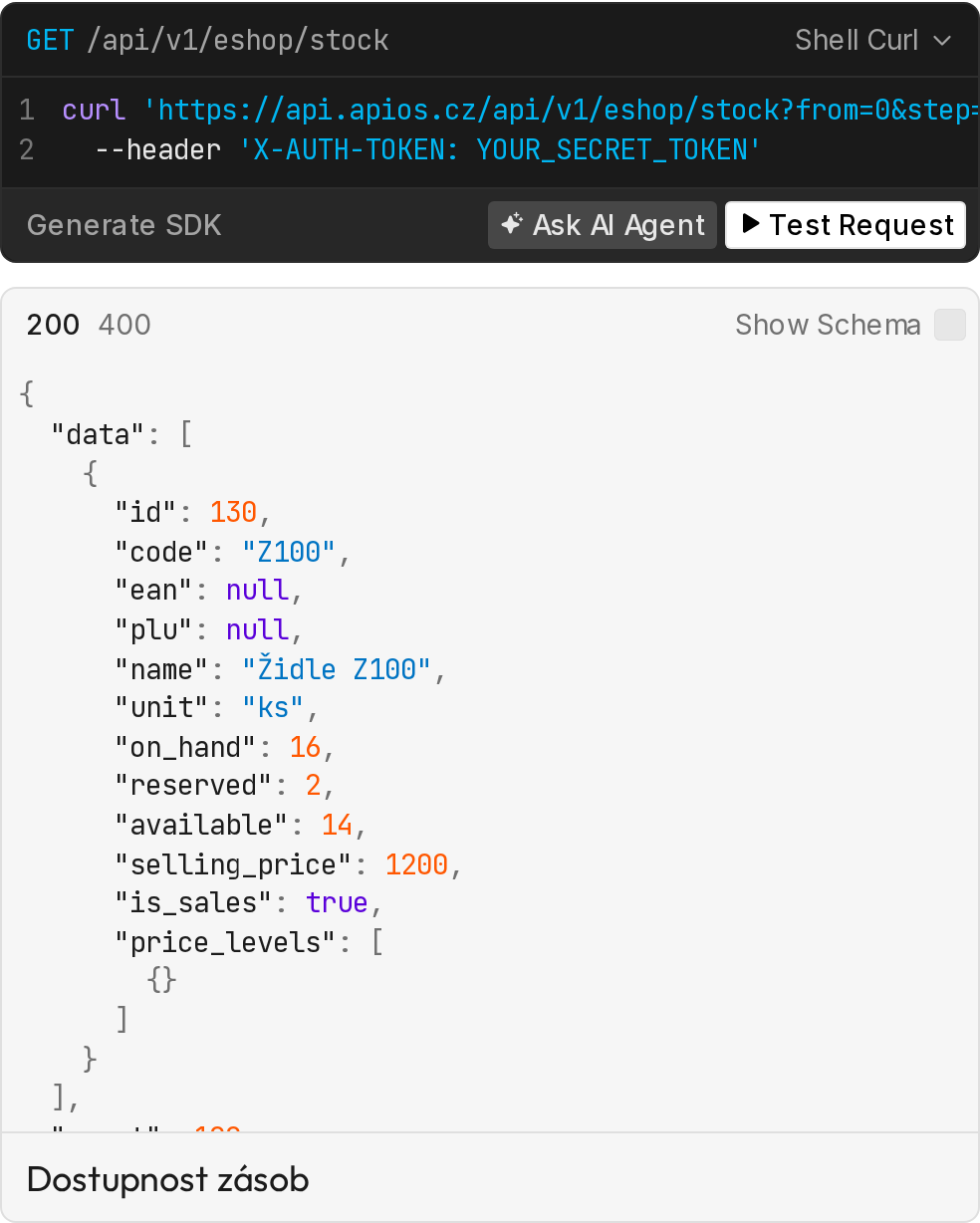The height and width of the screenshot is (1223, 980).
Task: Open the Shell Curl language dropdown
Action: click(872, 40)
